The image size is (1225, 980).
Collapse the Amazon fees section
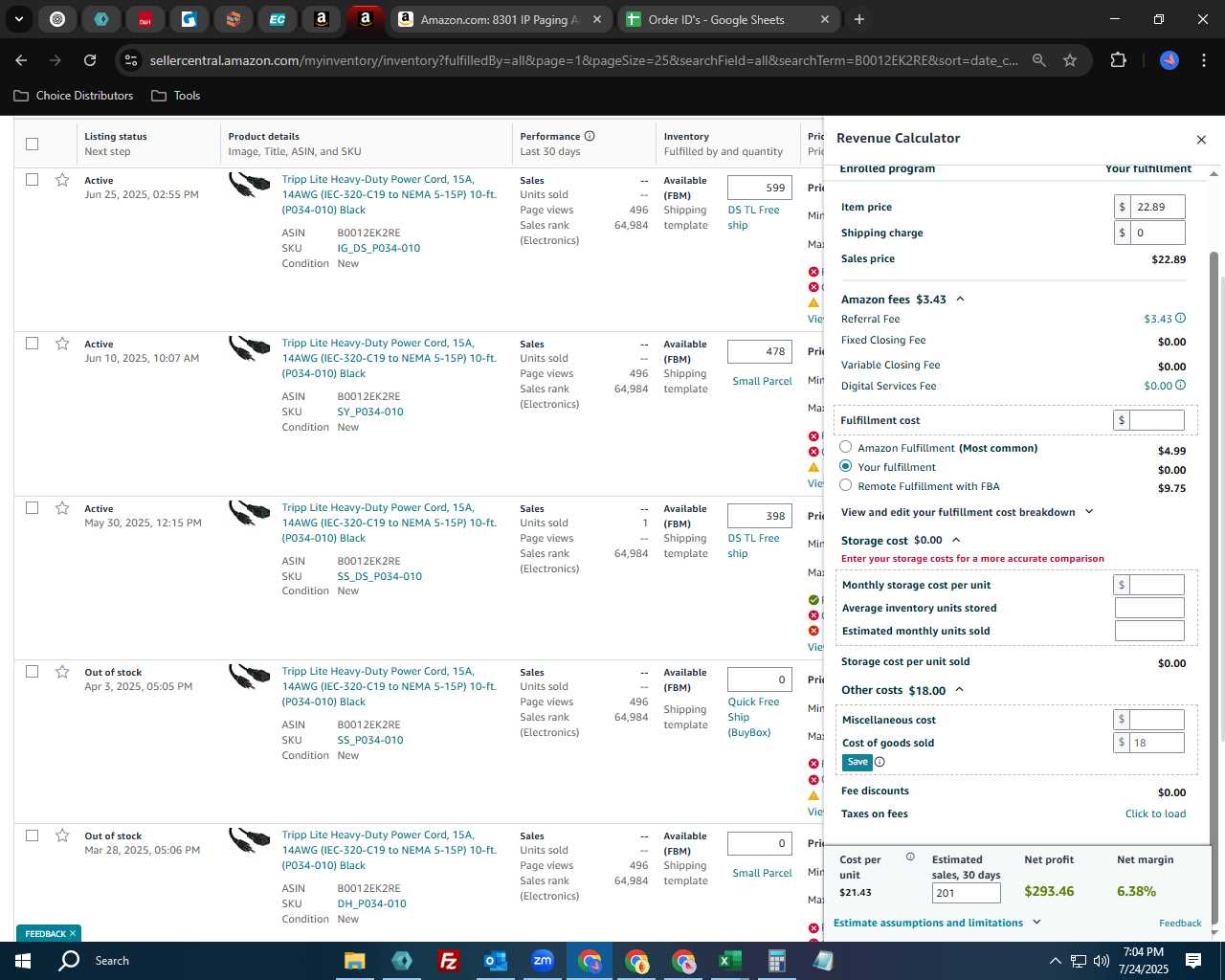pyautogui.click(x=960, y=300)
